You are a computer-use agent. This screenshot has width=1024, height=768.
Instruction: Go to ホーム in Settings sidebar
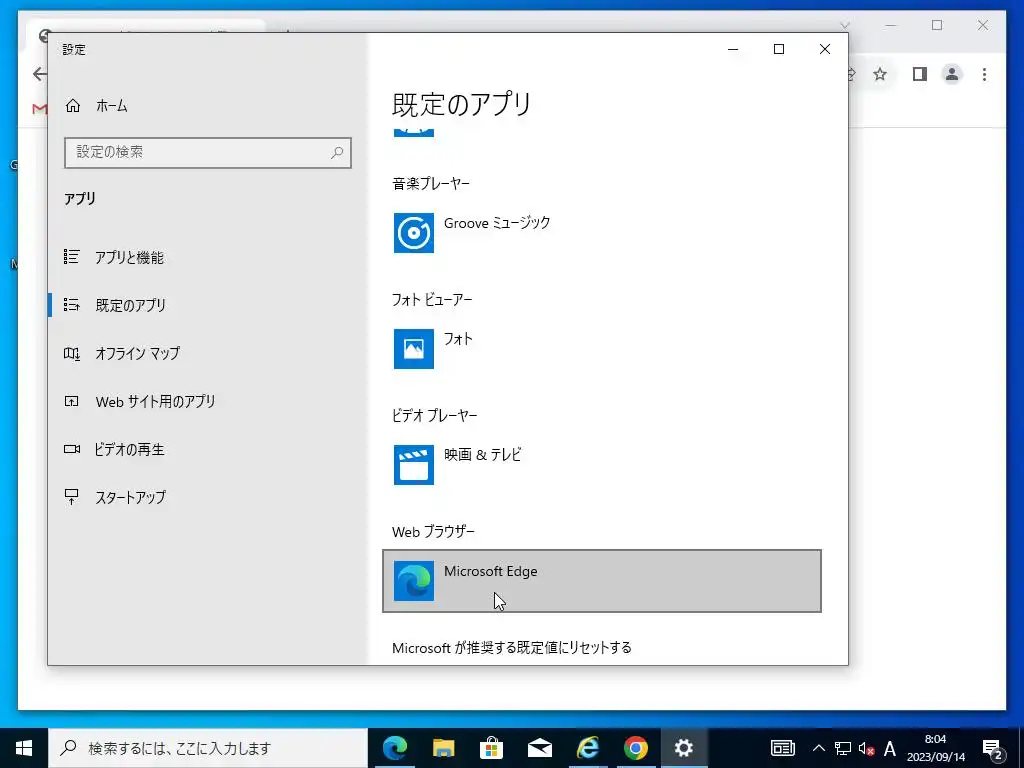tap(208, 105)
